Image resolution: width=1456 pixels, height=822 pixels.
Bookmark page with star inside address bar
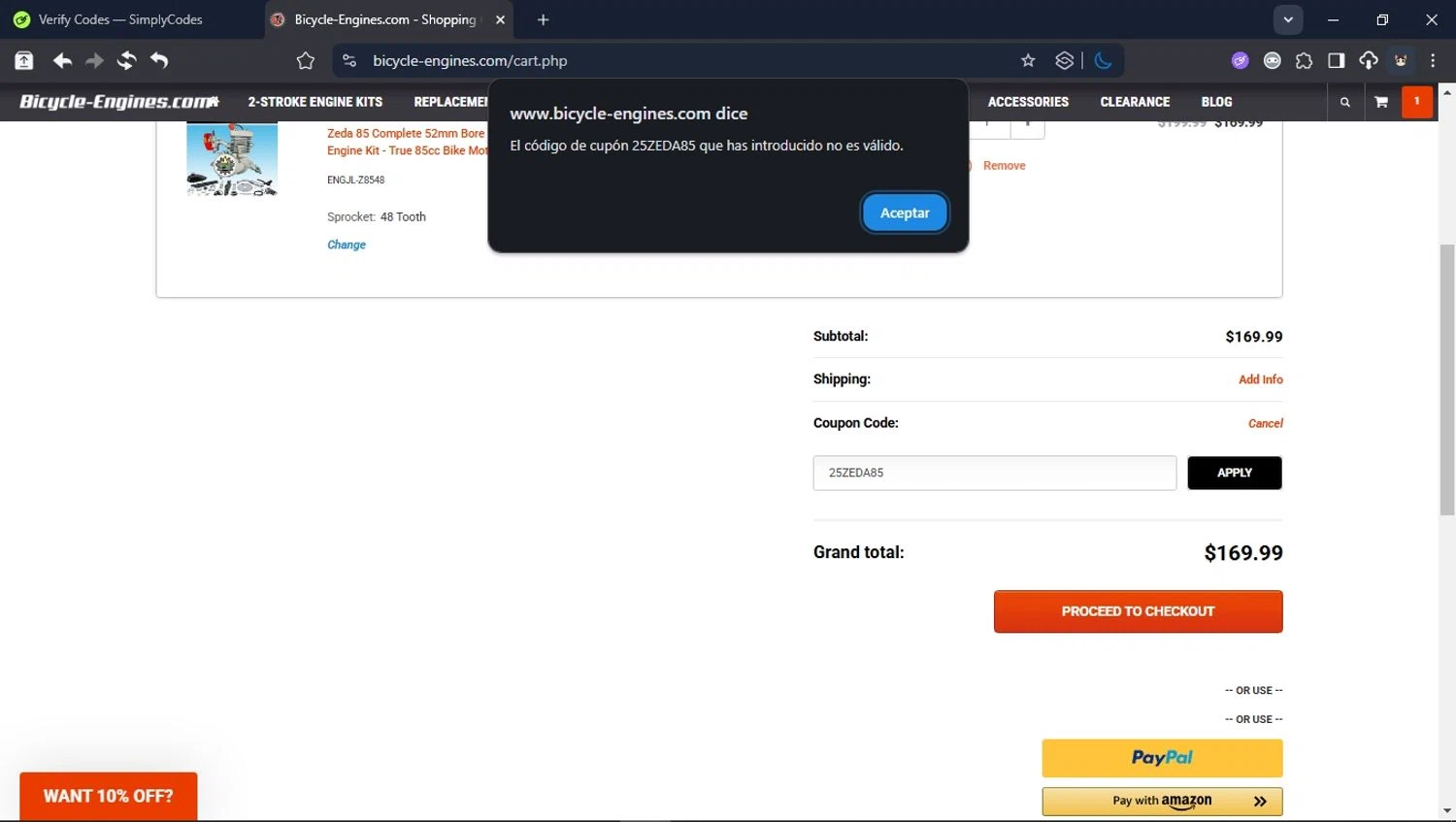pos(1028,60)
